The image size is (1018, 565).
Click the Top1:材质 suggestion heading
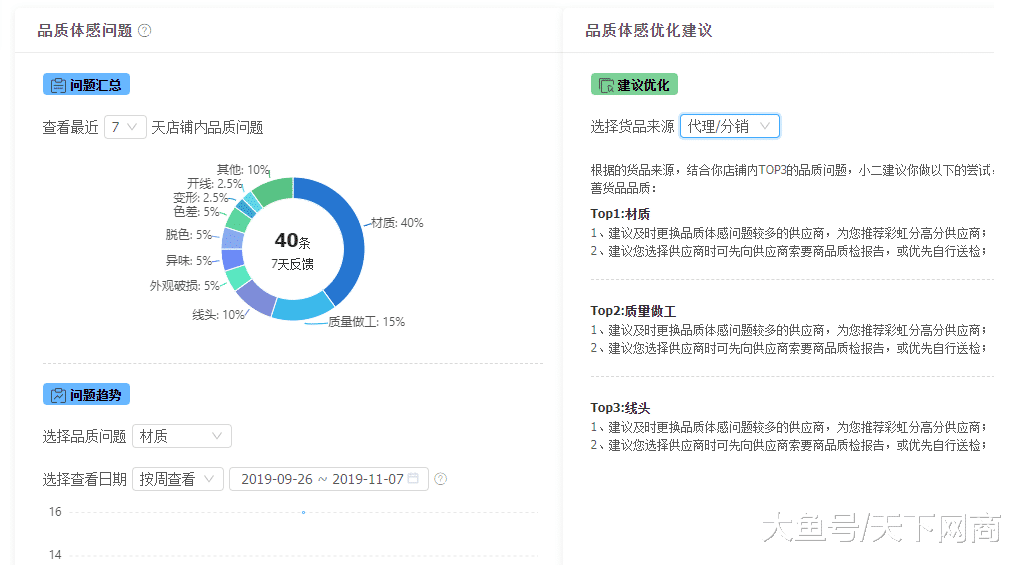(x=620, y=214)
